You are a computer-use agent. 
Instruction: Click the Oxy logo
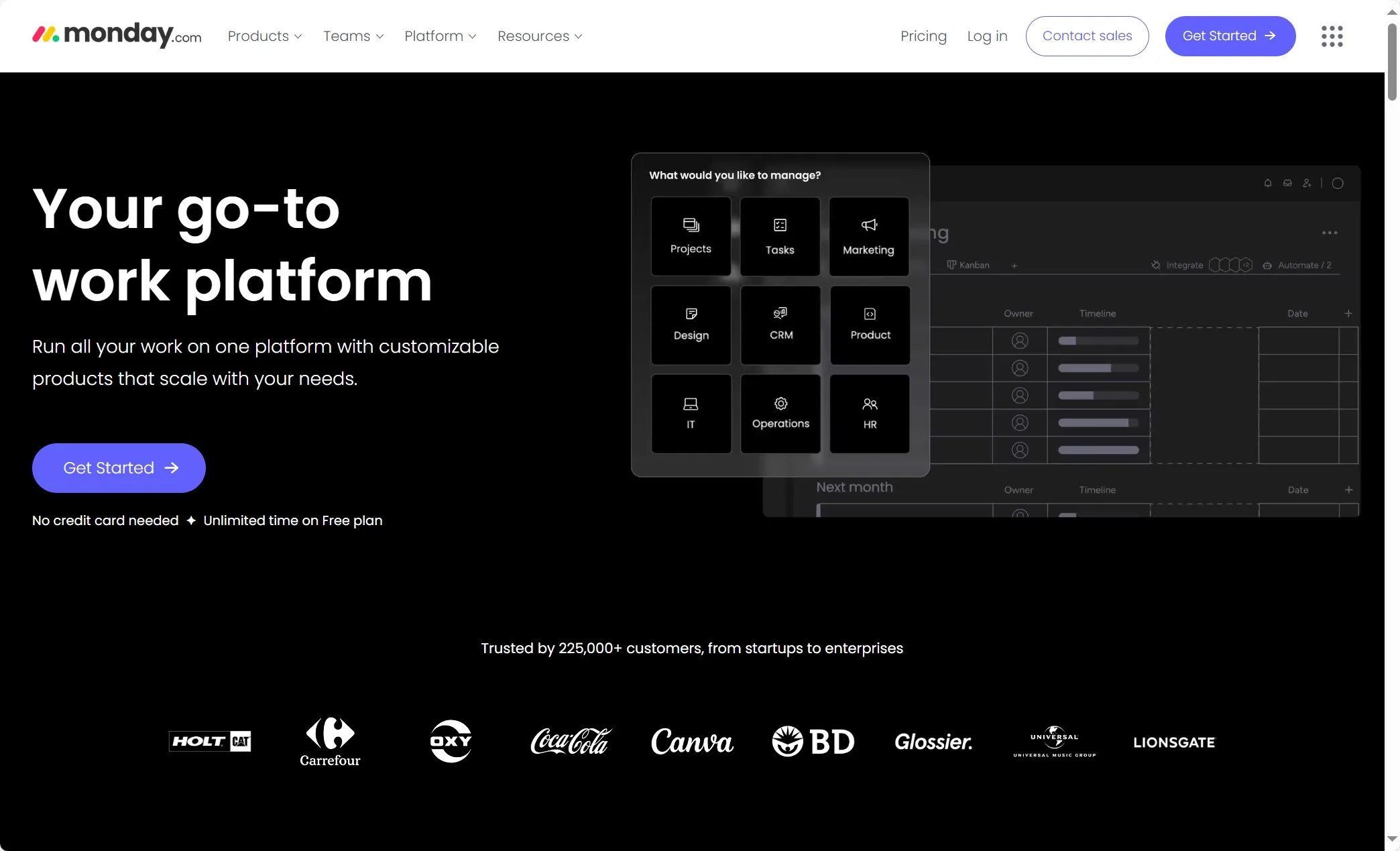(451, 741)
